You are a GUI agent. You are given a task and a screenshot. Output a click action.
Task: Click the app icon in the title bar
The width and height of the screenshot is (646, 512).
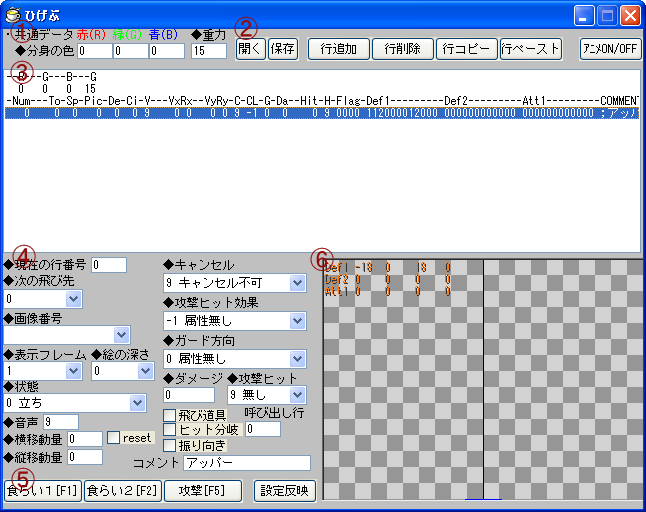(13, 15)
